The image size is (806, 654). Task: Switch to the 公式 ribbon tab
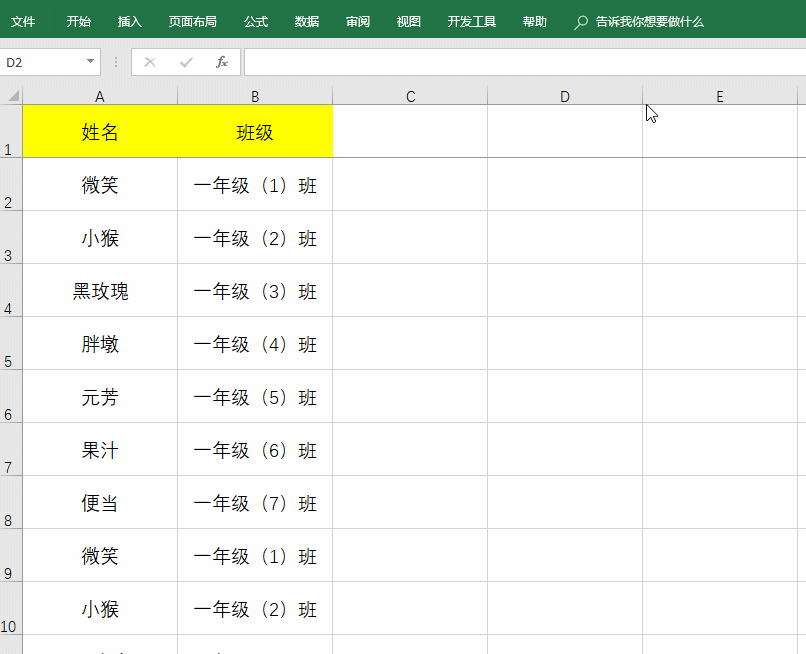(x=256, y=22)
